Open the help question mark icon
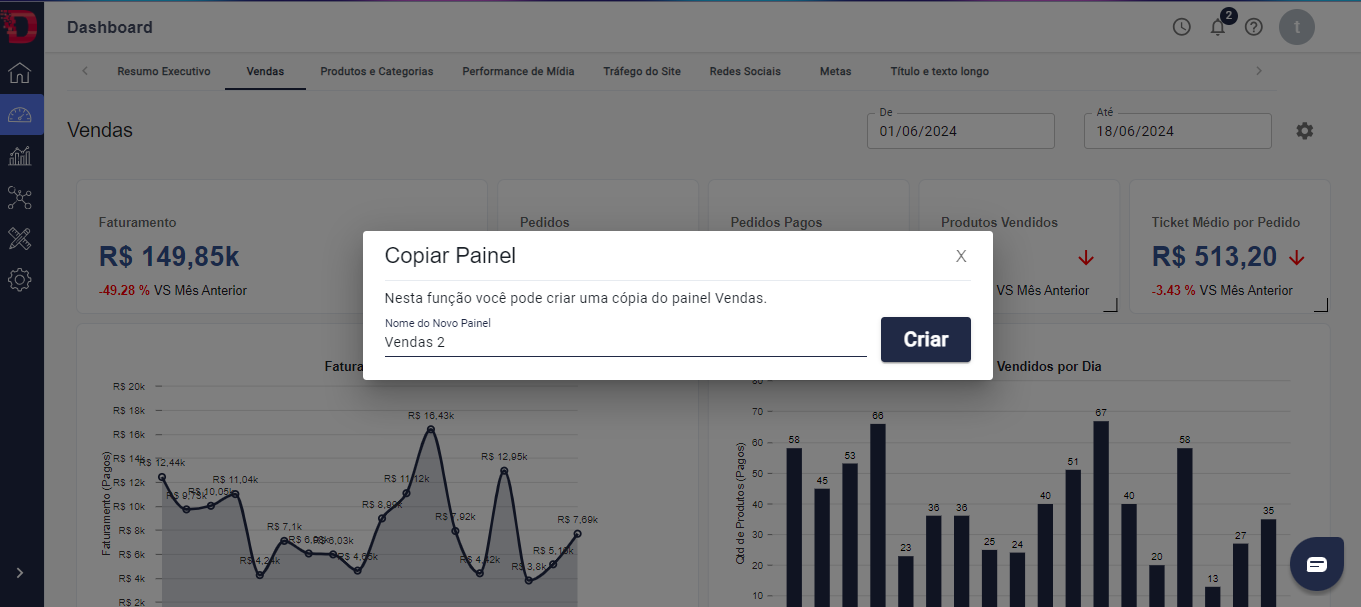1361x607 pixels. point(1254,27)
